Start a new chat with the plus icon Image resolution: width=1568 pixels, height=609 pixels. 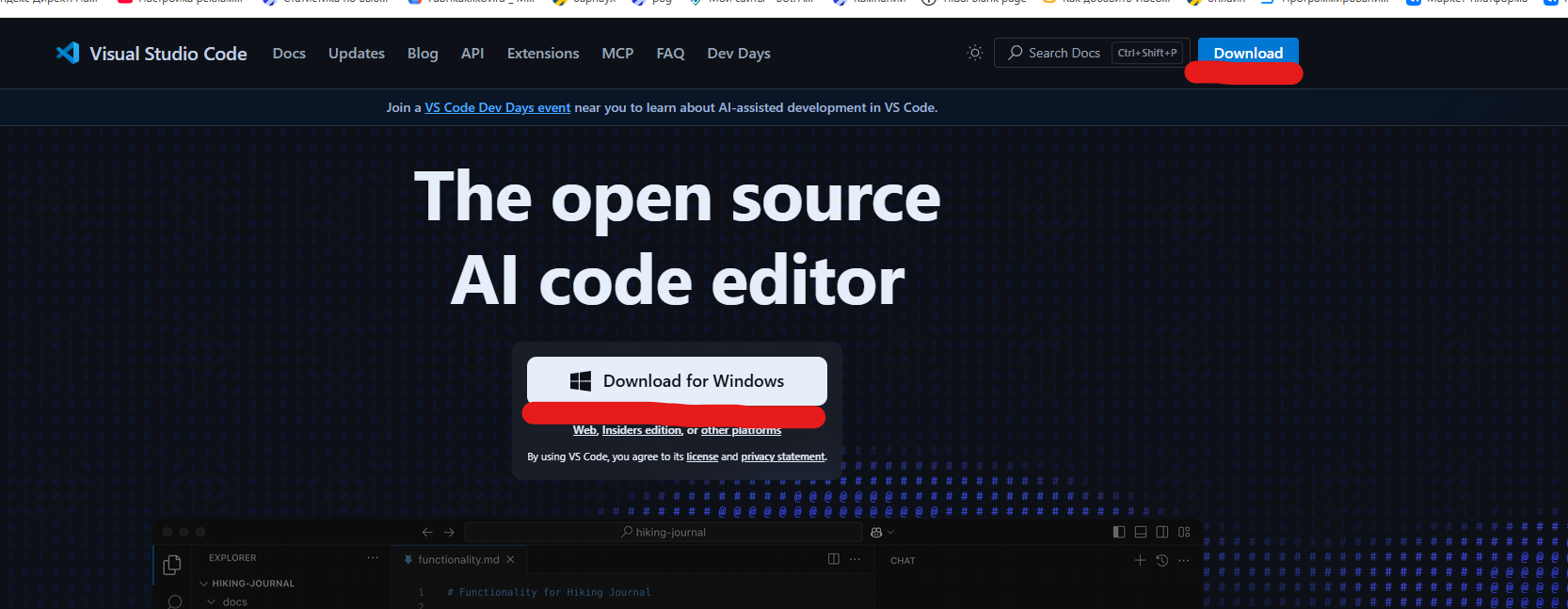tap(1141, 560)
